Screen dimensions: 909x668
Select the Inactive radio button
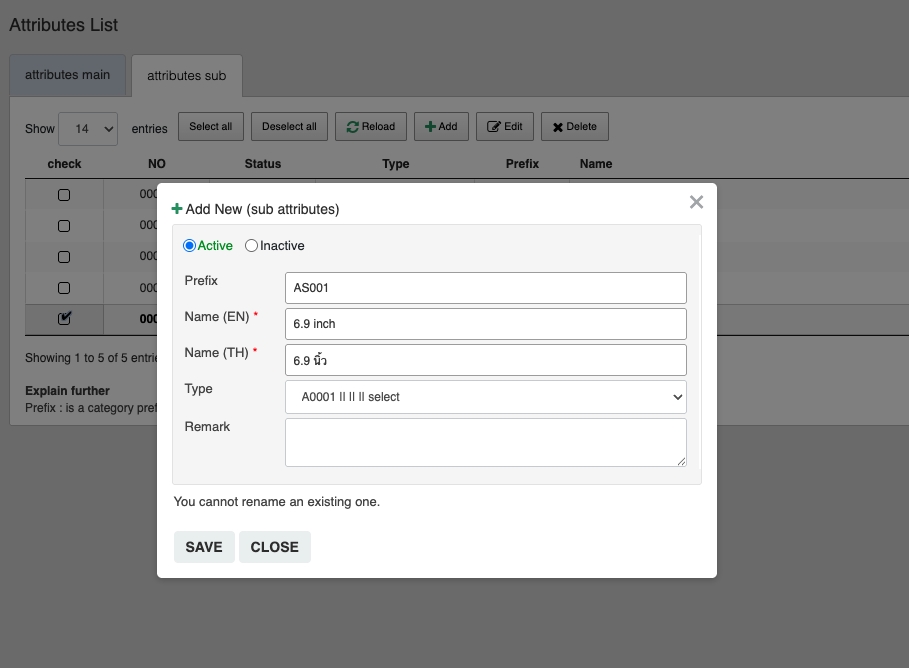pyautogui.click(x=252, y=246)
